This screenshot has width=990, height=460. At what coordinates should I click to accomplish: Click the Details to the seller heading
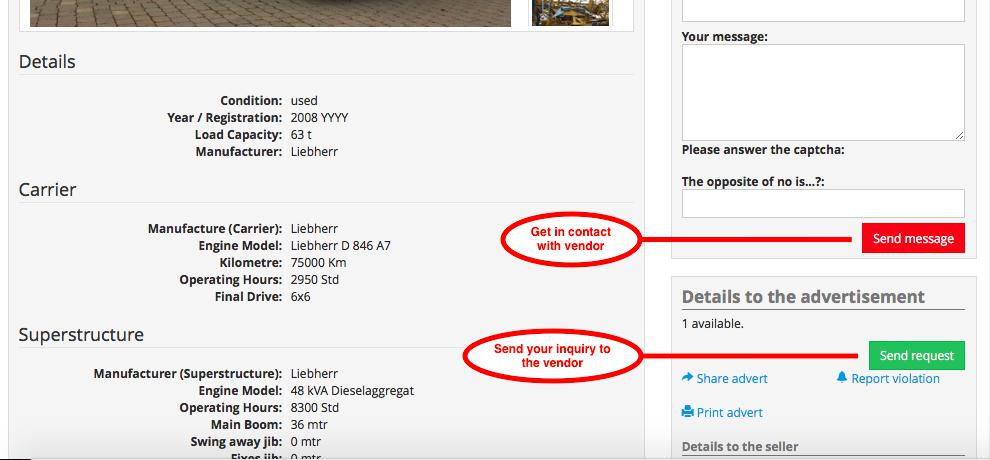click(740, 447)
